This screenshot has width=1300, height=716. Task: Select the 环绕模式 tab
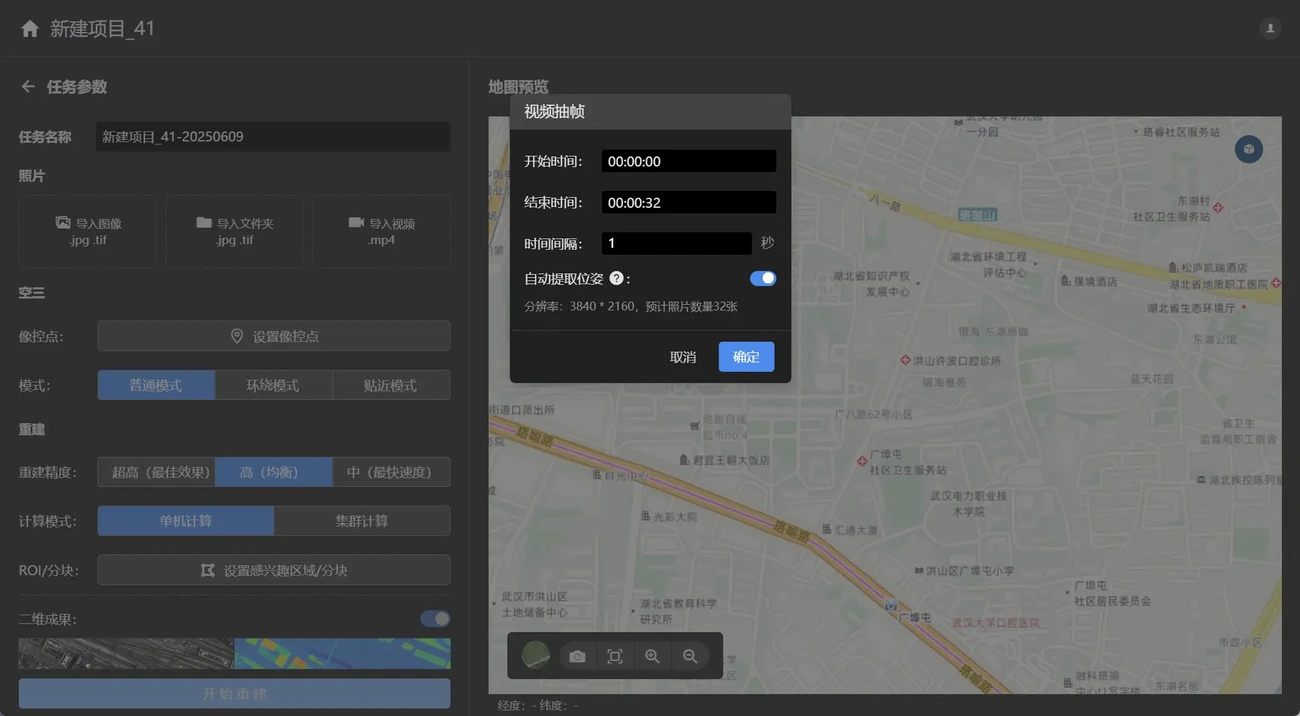pyautogui.click(x=273, y=385)
